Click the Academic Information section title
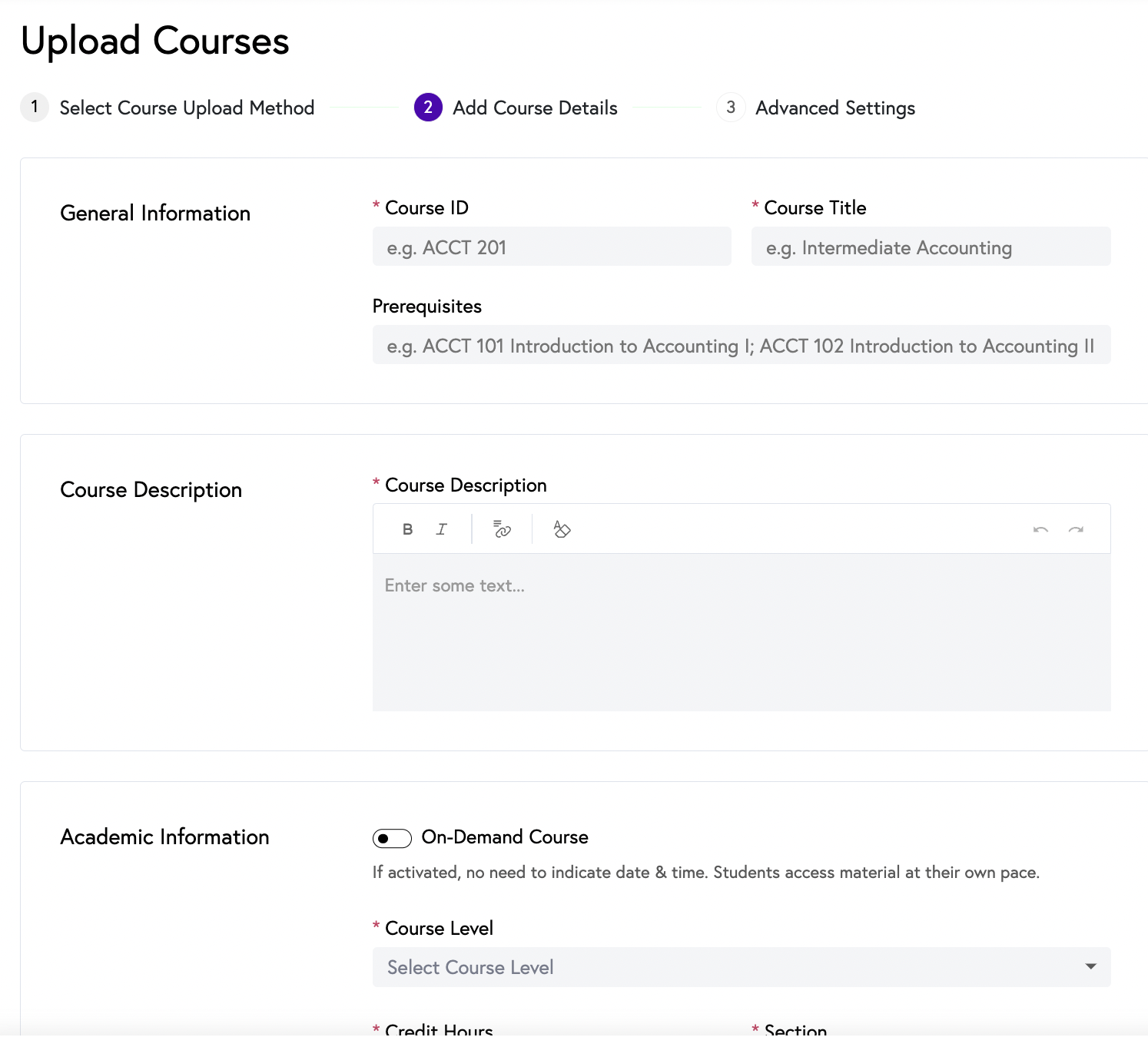This screenshot has width=1148, height=1037. point(164,837)
